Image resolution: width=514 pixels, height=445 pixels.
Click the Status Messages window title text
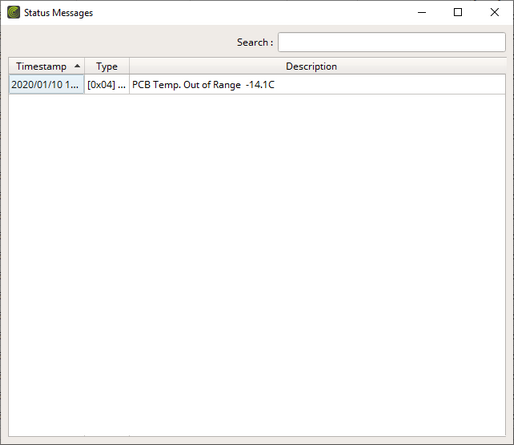58,13
